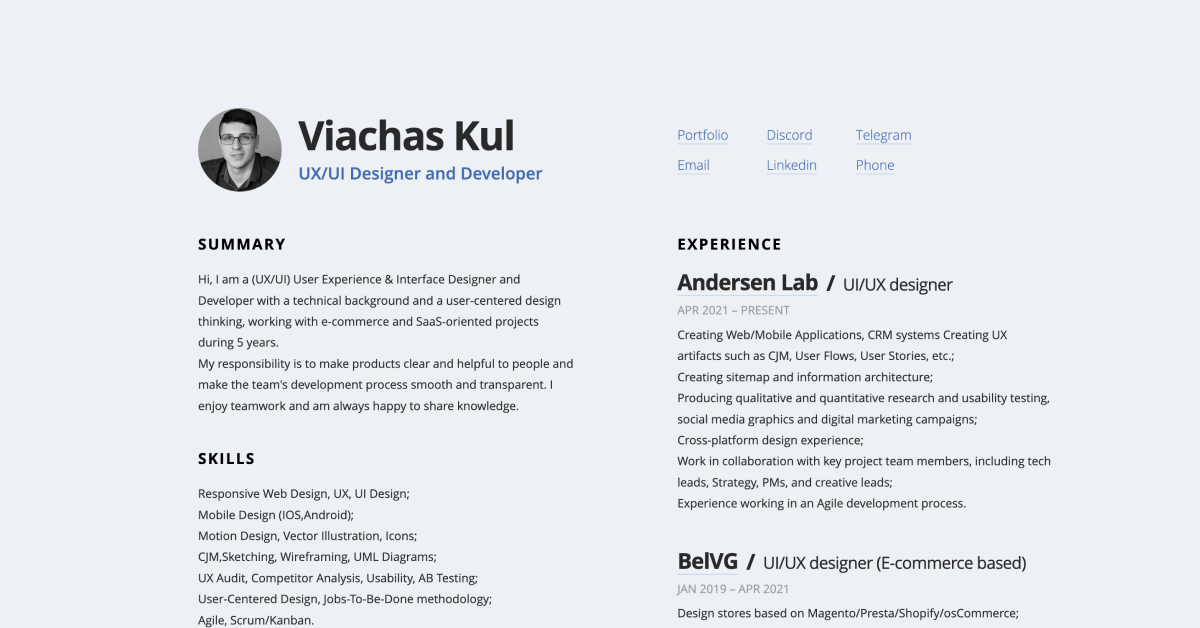Click the Discord contact link
Screen dimensions: 1200x628
[789, 135]
